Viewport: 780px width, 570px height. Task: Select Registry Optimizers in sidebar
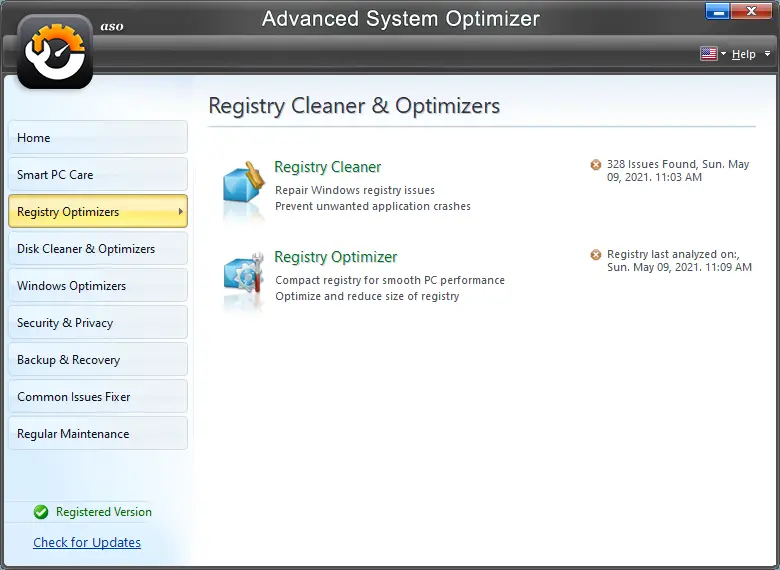coord(98,211)
